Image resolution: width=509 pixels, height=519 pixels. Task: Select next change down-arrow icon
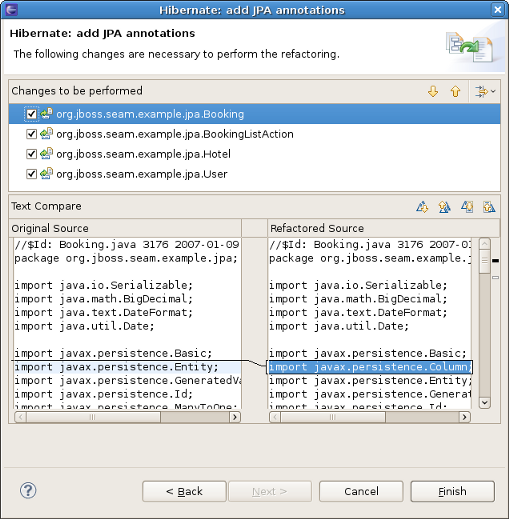433,91
